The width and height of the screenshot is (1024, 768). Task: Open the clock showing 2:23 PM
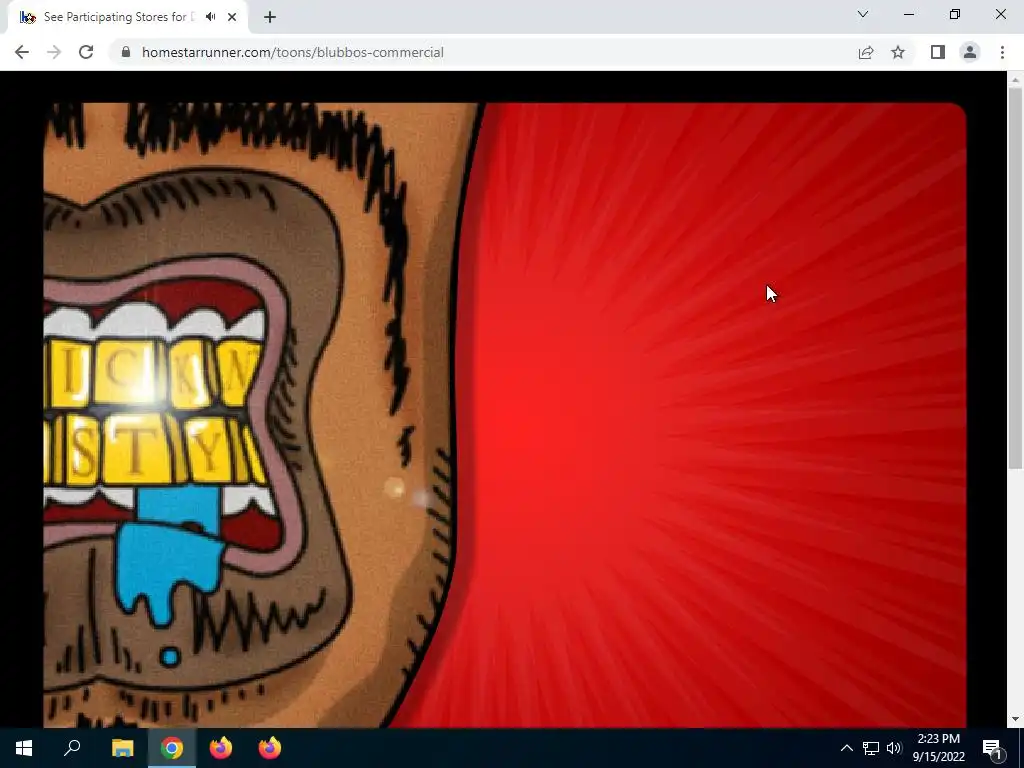click(x=938, y=748)
